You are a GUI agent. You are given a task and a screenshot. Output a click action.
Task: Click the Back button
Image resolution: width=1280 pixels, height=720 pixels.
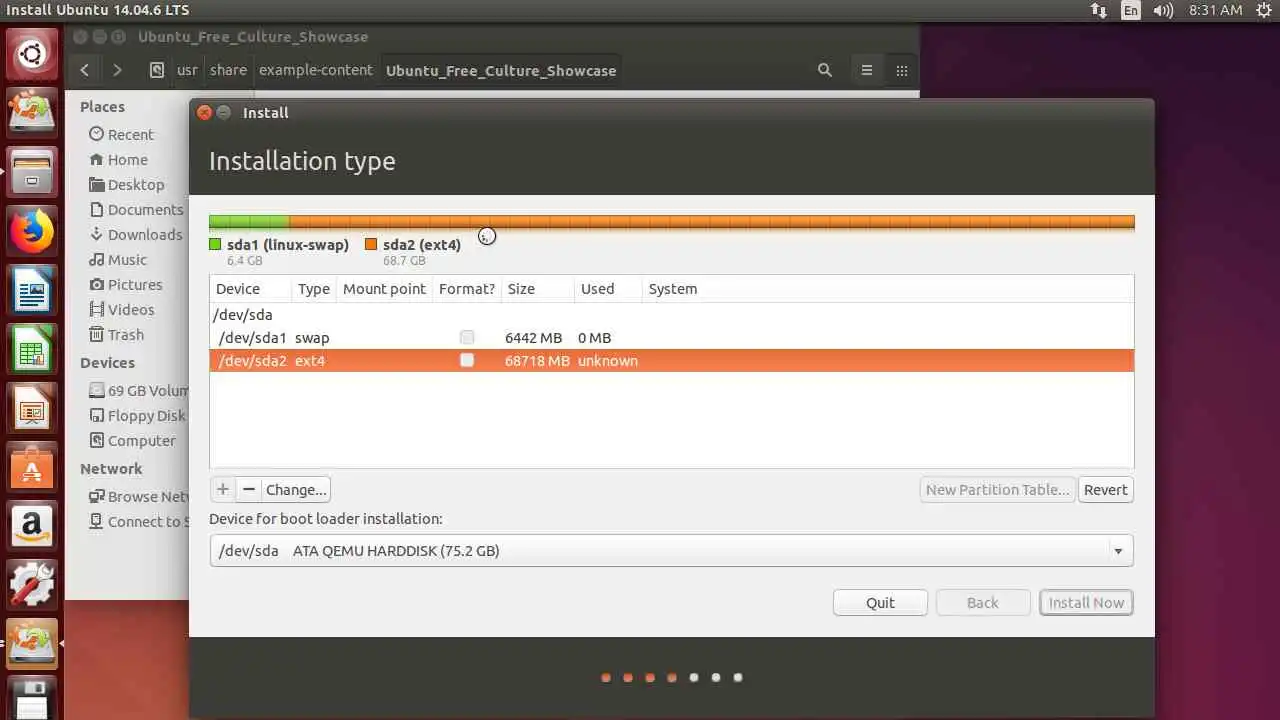[x=982, y=602]
